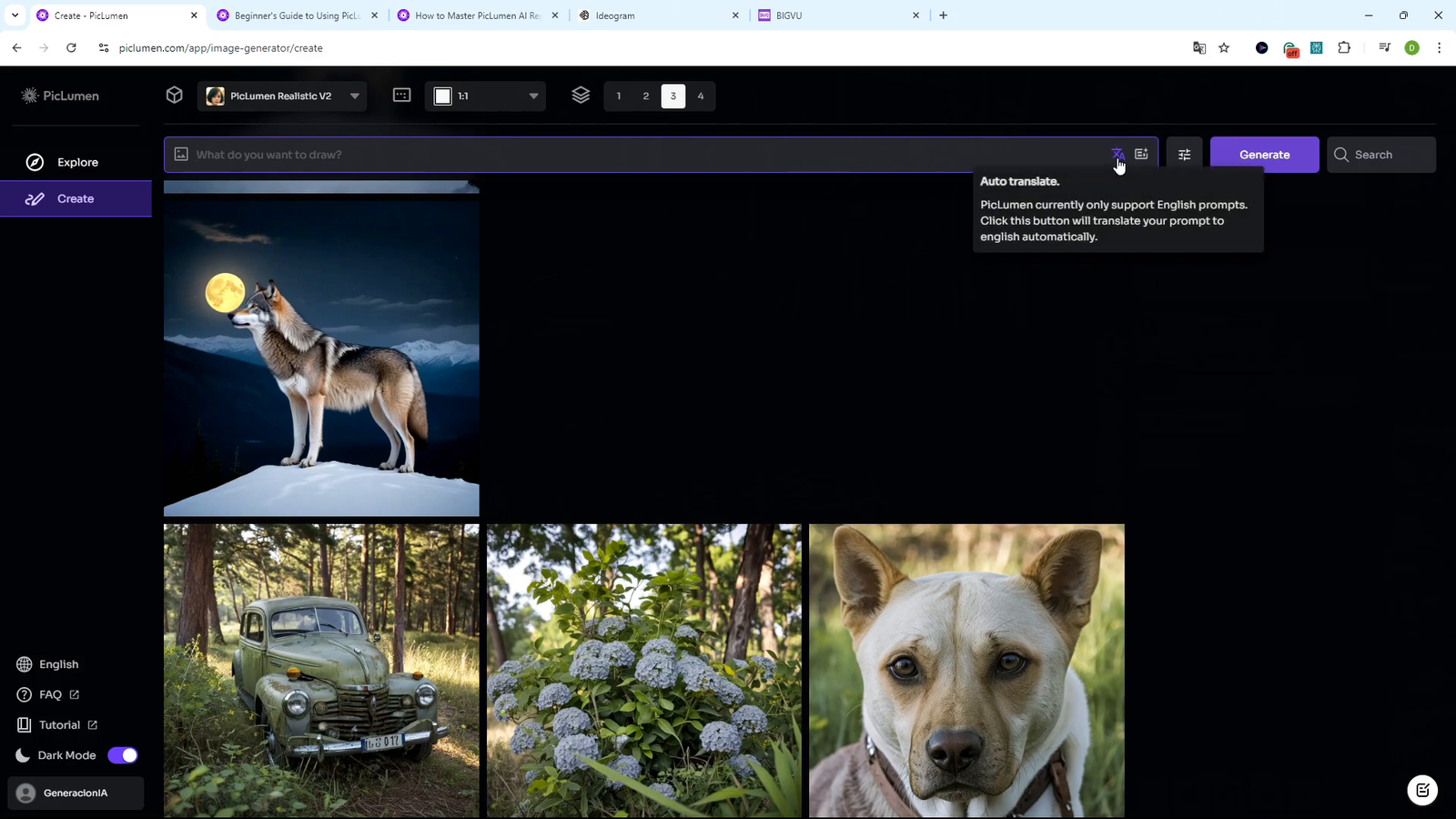The width and height of the screenshot is (1456, 819).
Task: Click the image upload icon in prompt box
Action: pos(181,155)
